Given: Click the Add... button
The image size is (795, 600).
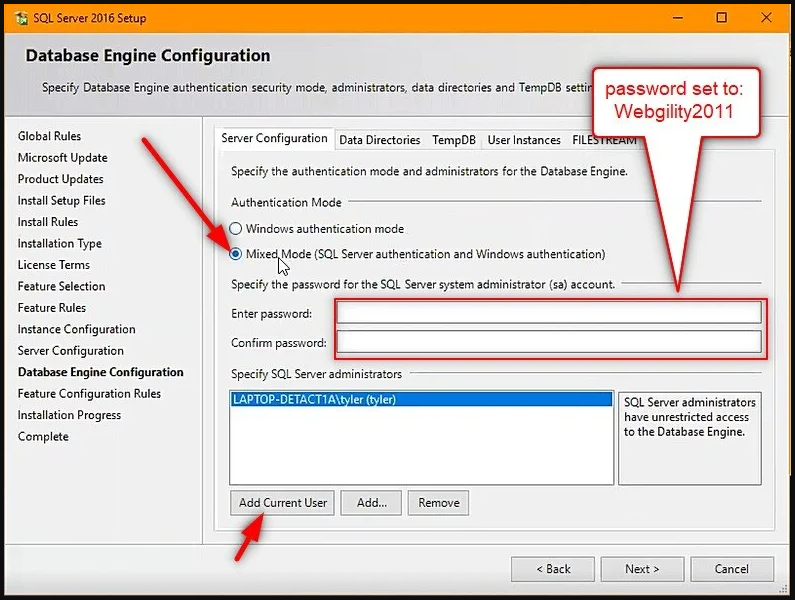Looking at the screenshot, I should [x=371, y=503].
